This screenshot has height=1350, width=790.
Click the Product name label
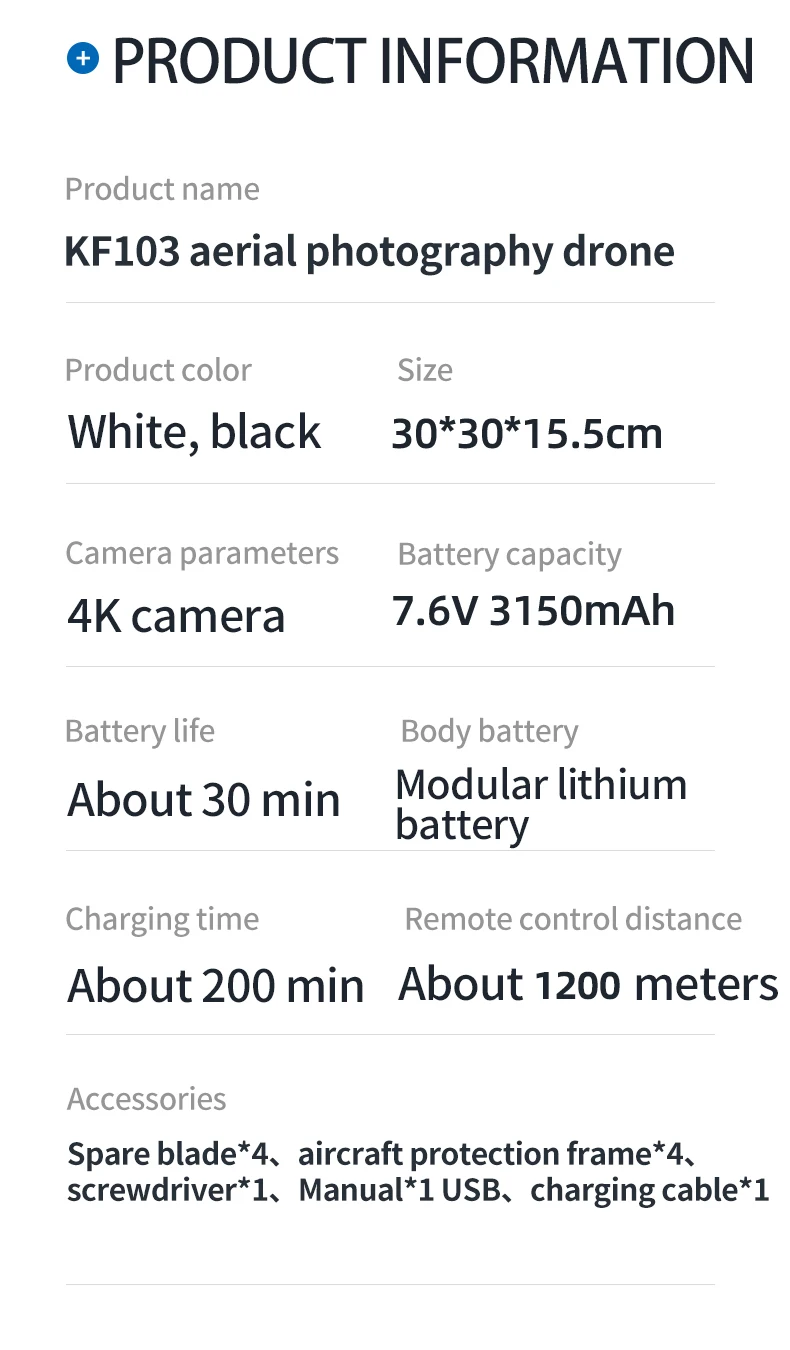tap(162, 189)
